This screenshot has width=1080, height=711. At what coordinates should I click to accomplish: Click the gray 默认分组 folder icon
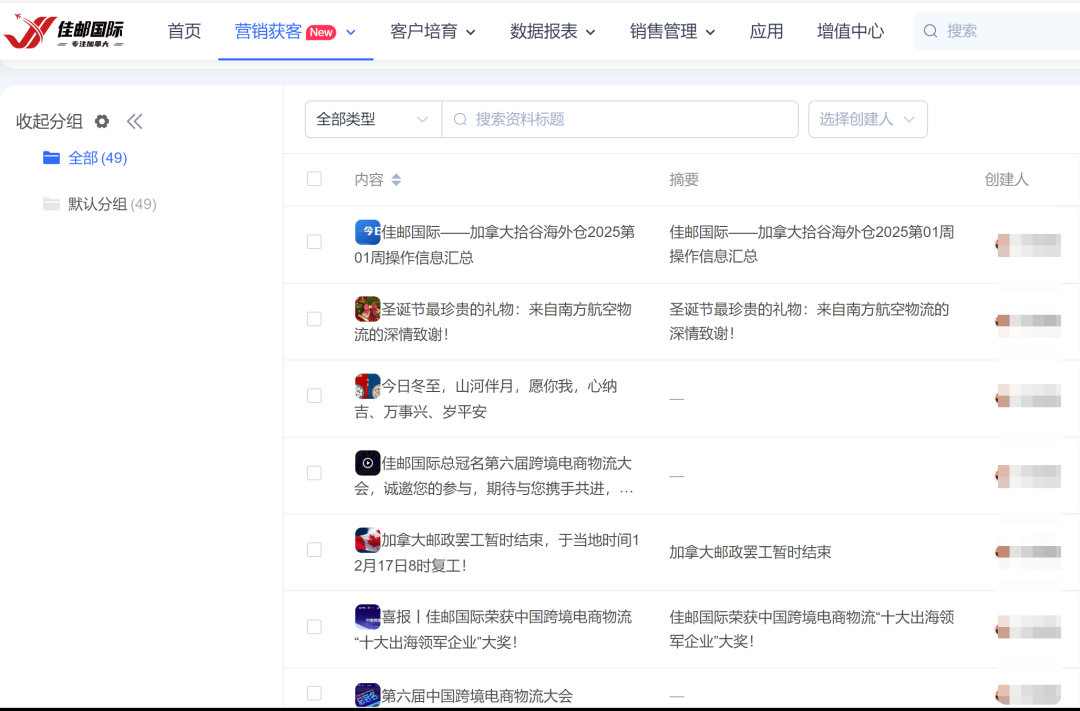coord(52,204)
